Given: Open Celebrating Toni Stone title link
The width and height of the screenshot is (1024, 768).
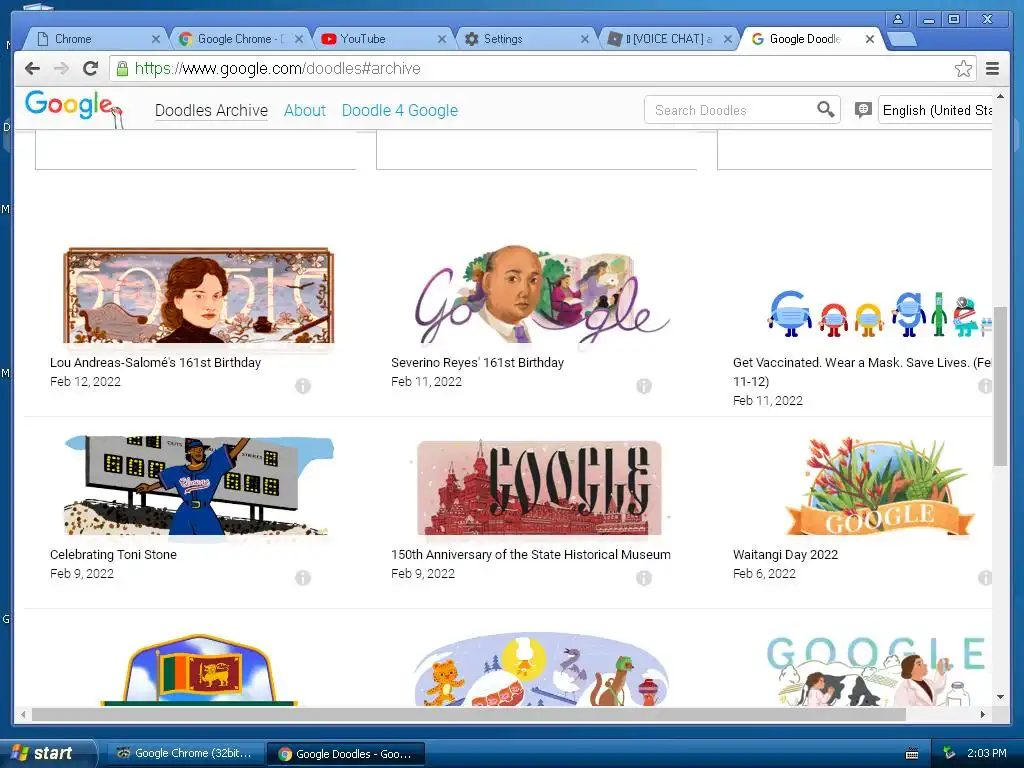Looking at the screenshot, I should point(113,554).
